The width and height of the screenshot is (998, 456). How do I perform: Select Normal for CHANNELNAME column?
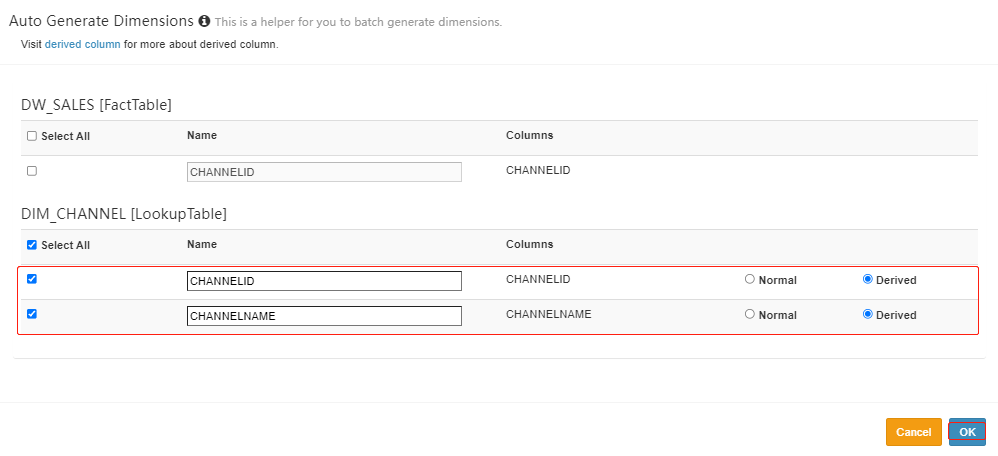point(750,314)
